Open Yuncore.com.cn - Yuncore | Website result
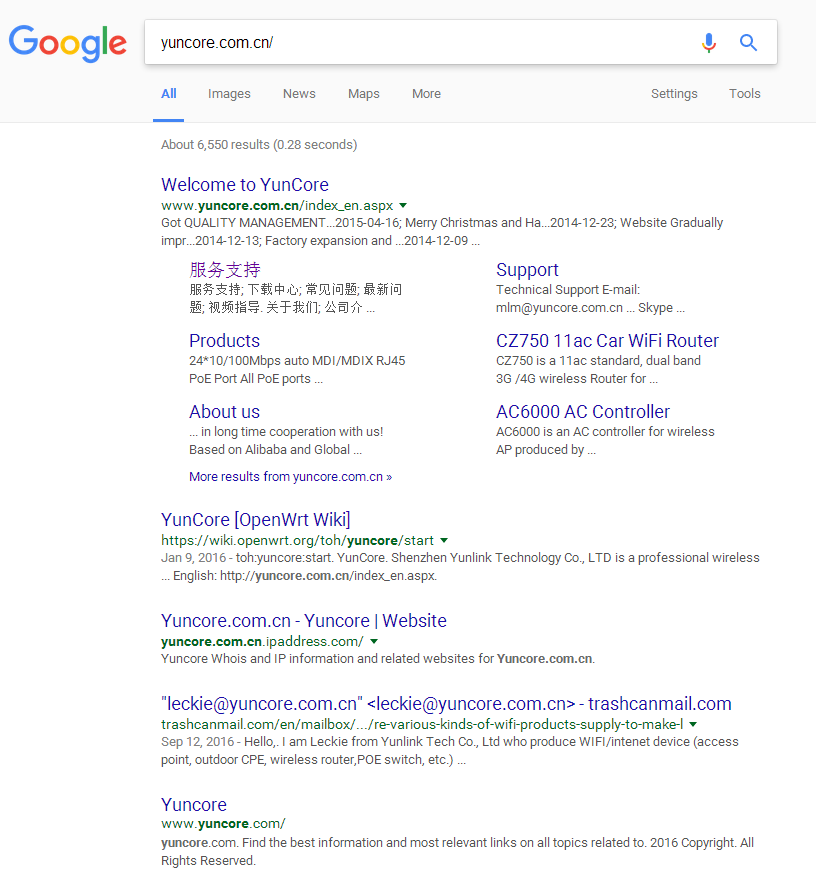The image size is (816, 876). 304,621
